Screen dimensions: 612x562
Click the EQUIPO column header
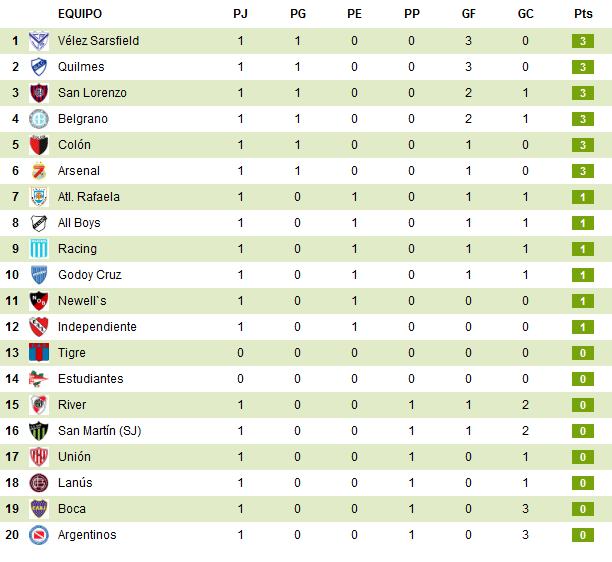tap(80, 14)
